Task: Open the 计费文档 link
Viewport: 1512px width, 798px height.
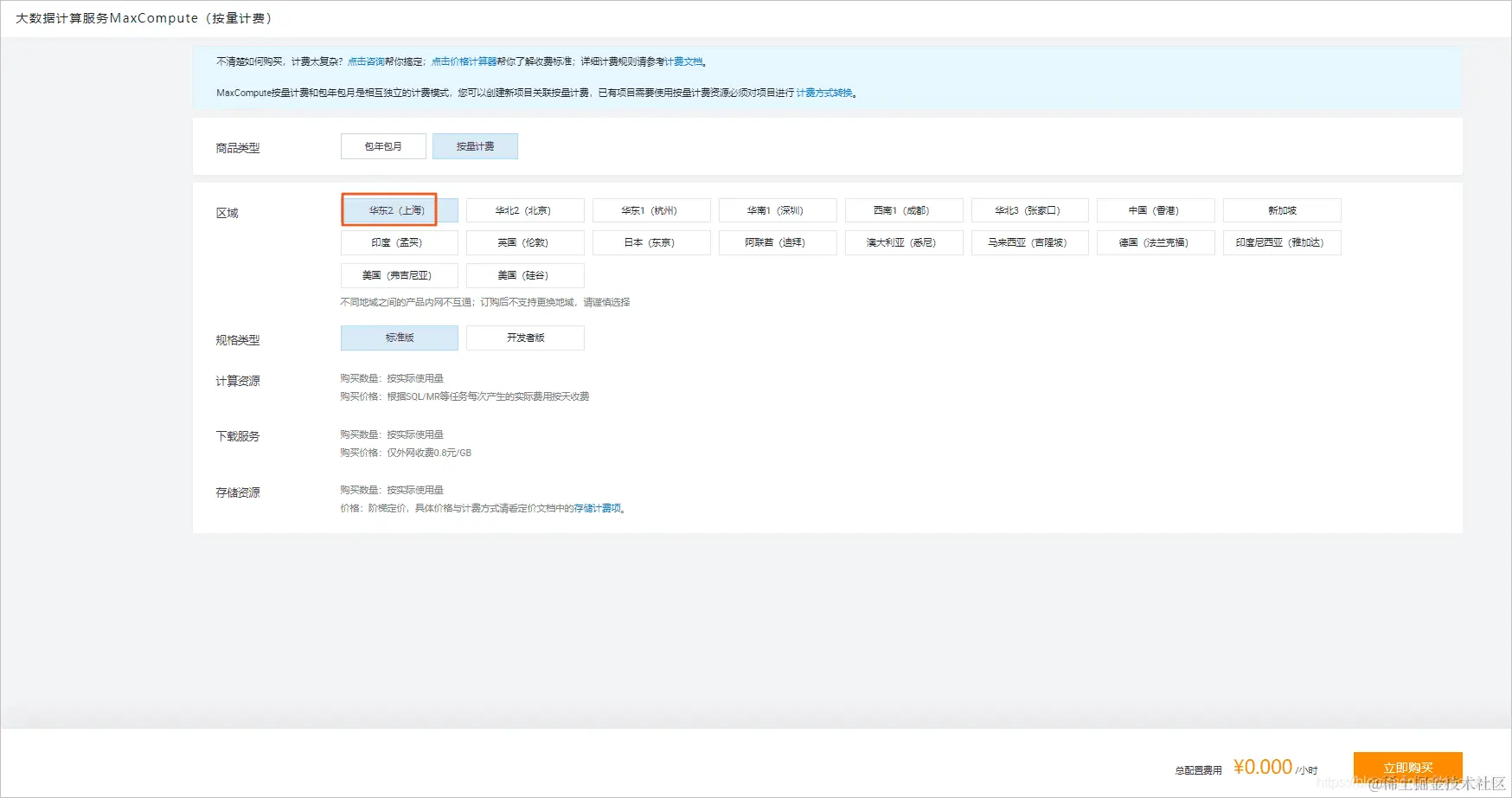Action: click(x=683, y=61)
